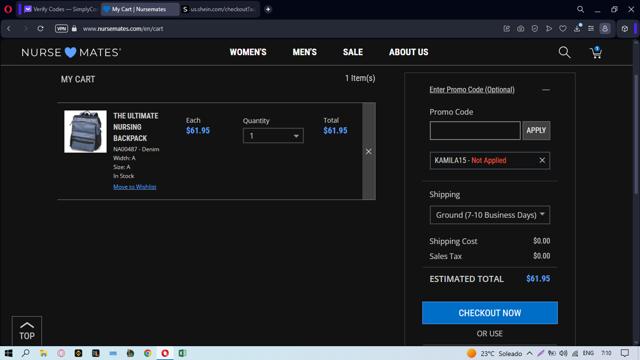This screenshot has width=640, height=360.
Task: Remove backpack item from cart
Action: click(x=369, y=151)
